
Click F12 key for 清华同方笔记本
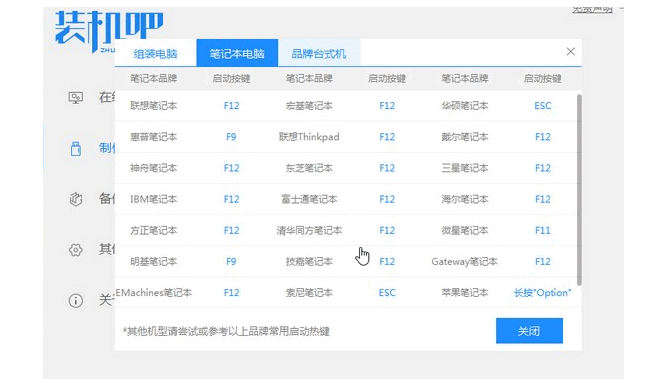coord(387,231)
